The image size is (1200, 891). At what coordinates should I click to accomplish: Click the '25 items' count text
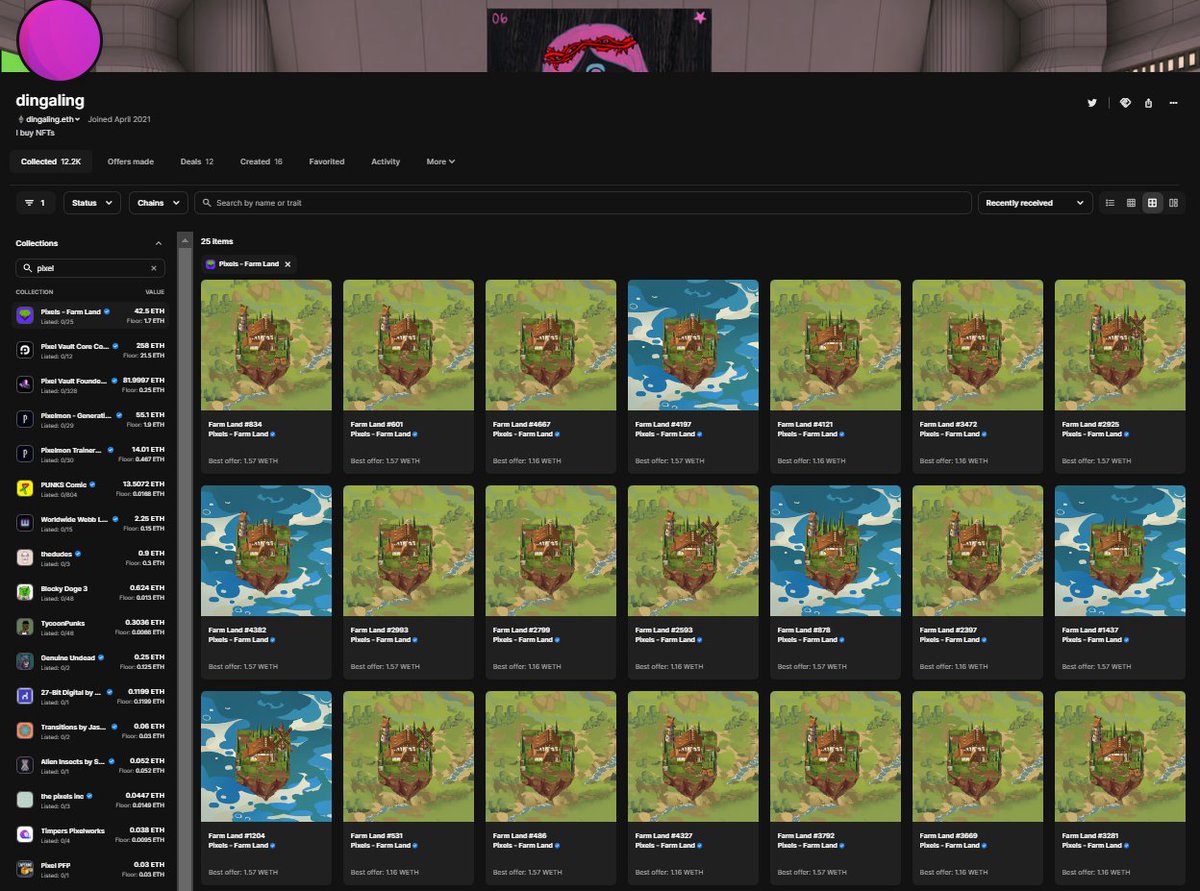click(x=217, y=241)
